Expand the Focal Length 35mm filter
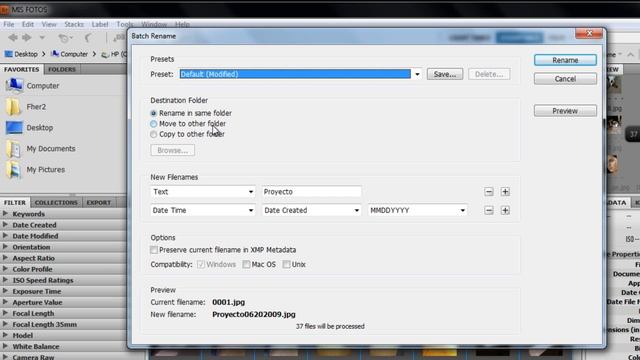Viewport: 640px width, 360px height. [x=5, y=324]
